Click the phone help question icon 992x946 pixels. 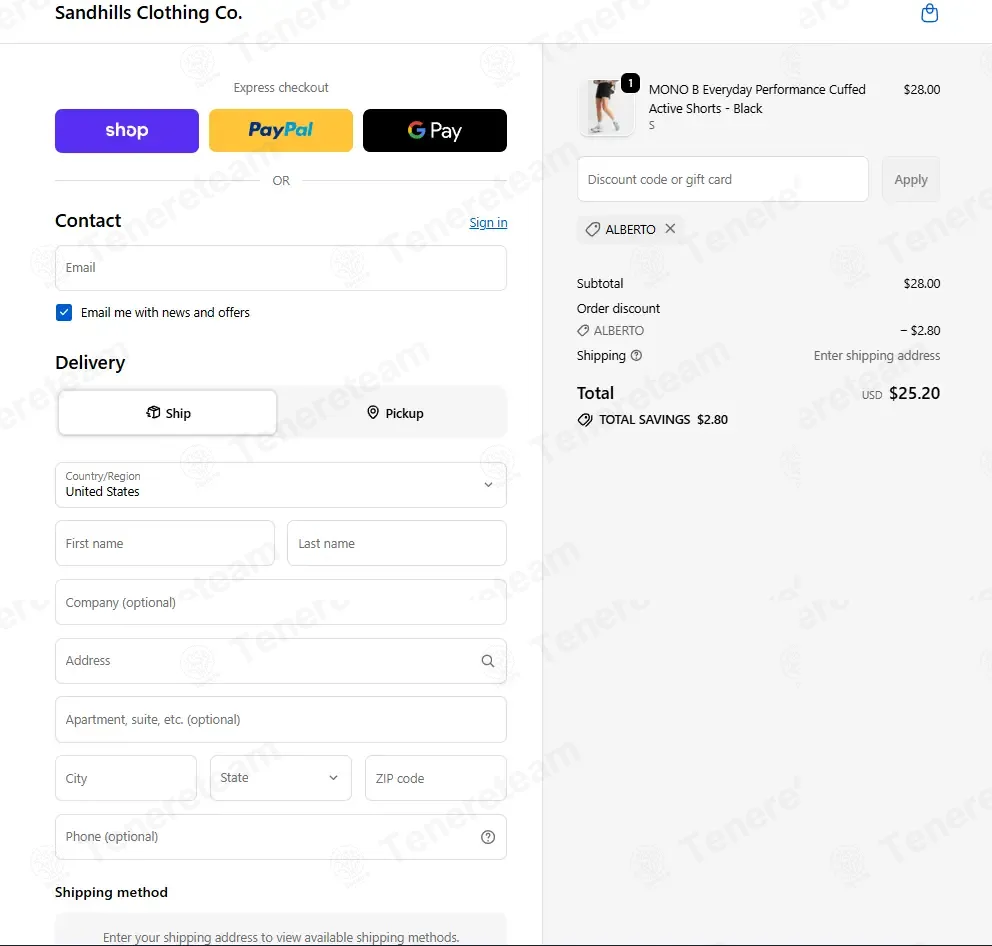[x=488, y=837]
